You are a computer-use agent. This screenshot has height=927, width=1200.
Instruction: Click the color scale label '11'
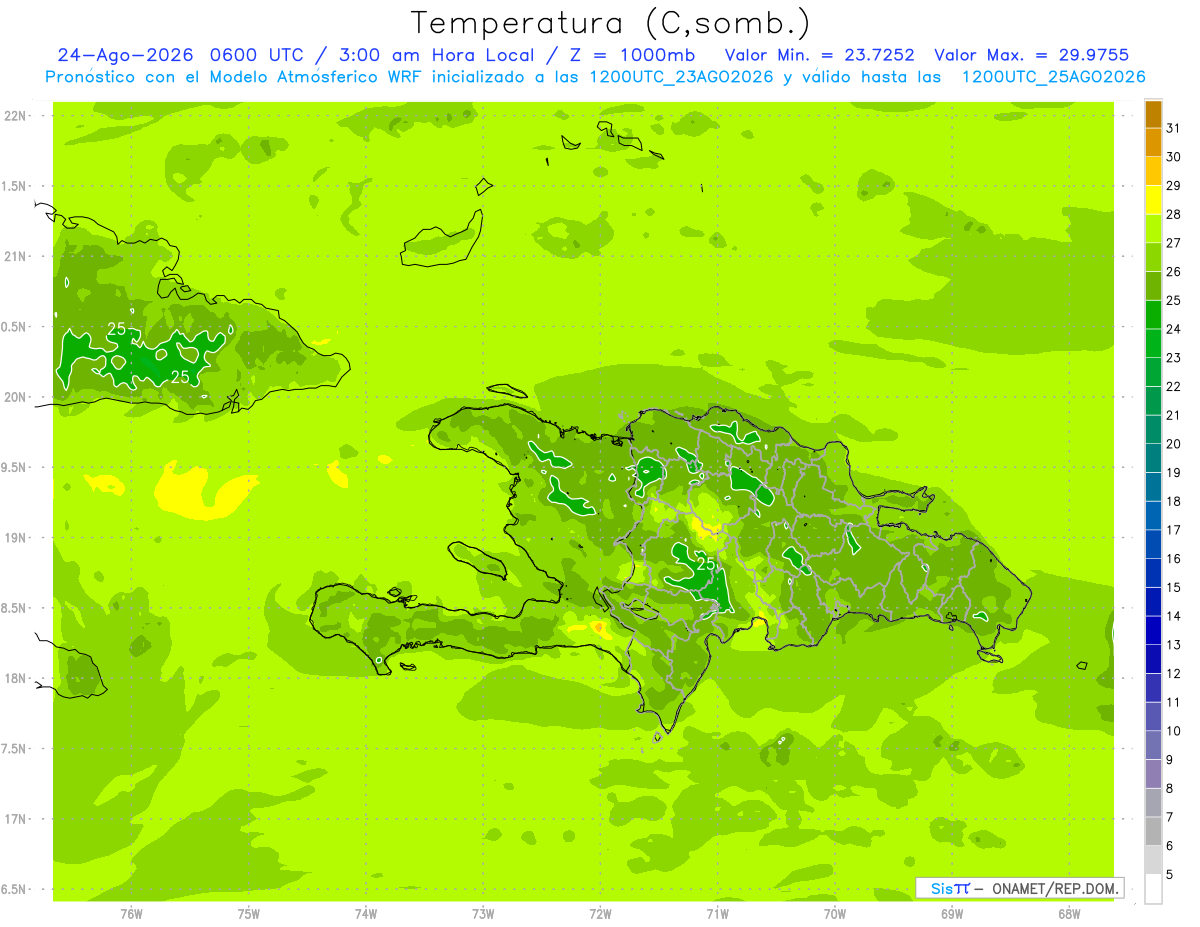coord(1174,702)
